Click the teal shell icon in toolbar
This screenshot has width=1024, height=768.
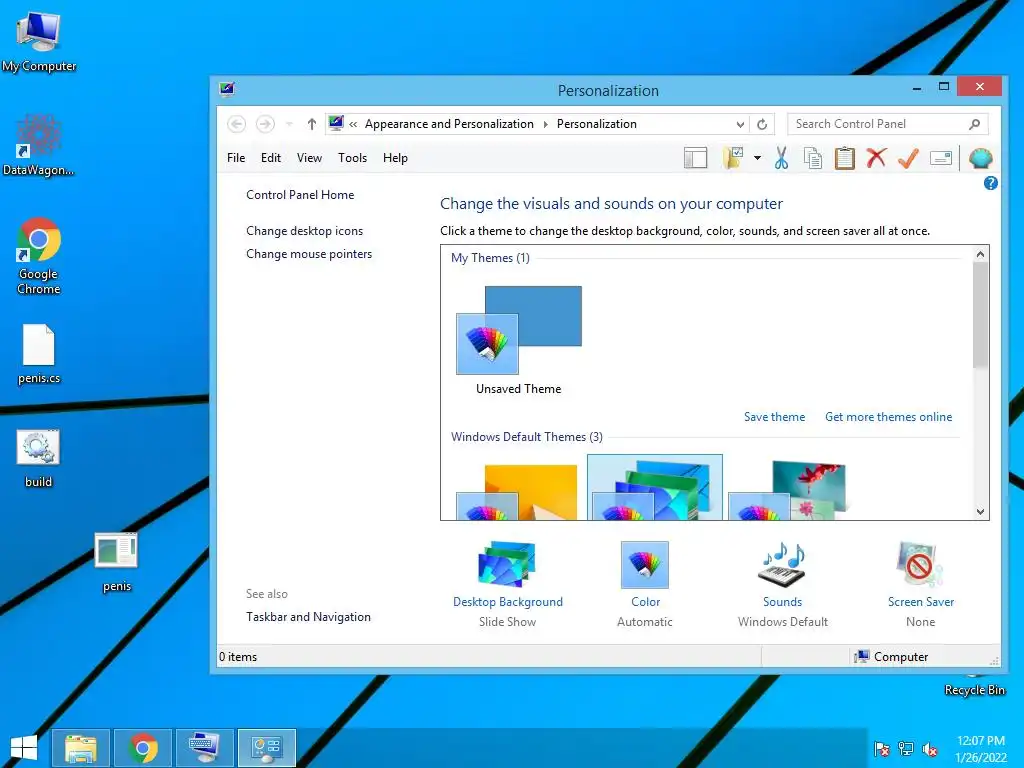(980, 158)
